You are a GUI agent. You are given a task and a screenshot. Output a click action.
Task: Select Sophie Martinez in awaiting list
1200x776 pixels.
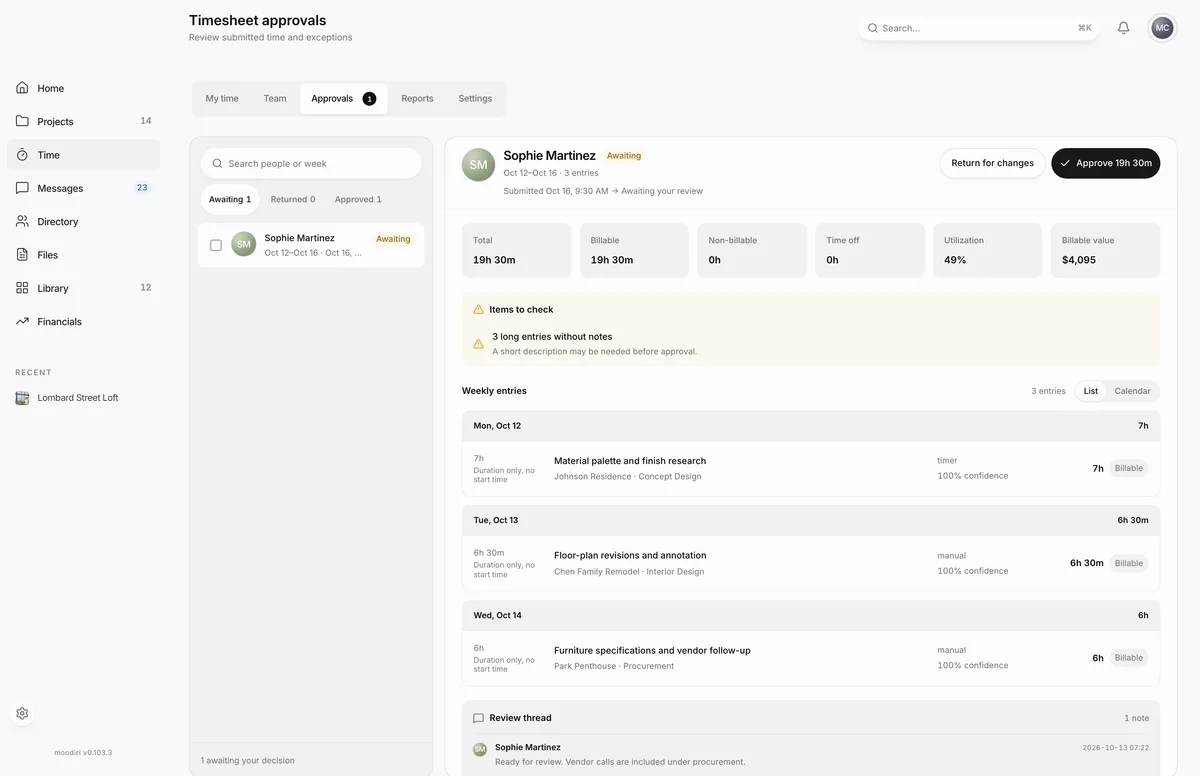coord(311,245)
